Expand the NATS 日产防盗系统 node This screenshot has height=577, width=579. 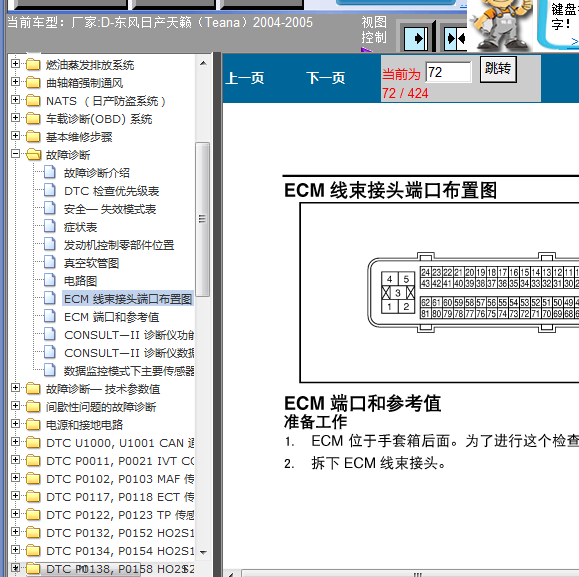[x=15, y=100]
